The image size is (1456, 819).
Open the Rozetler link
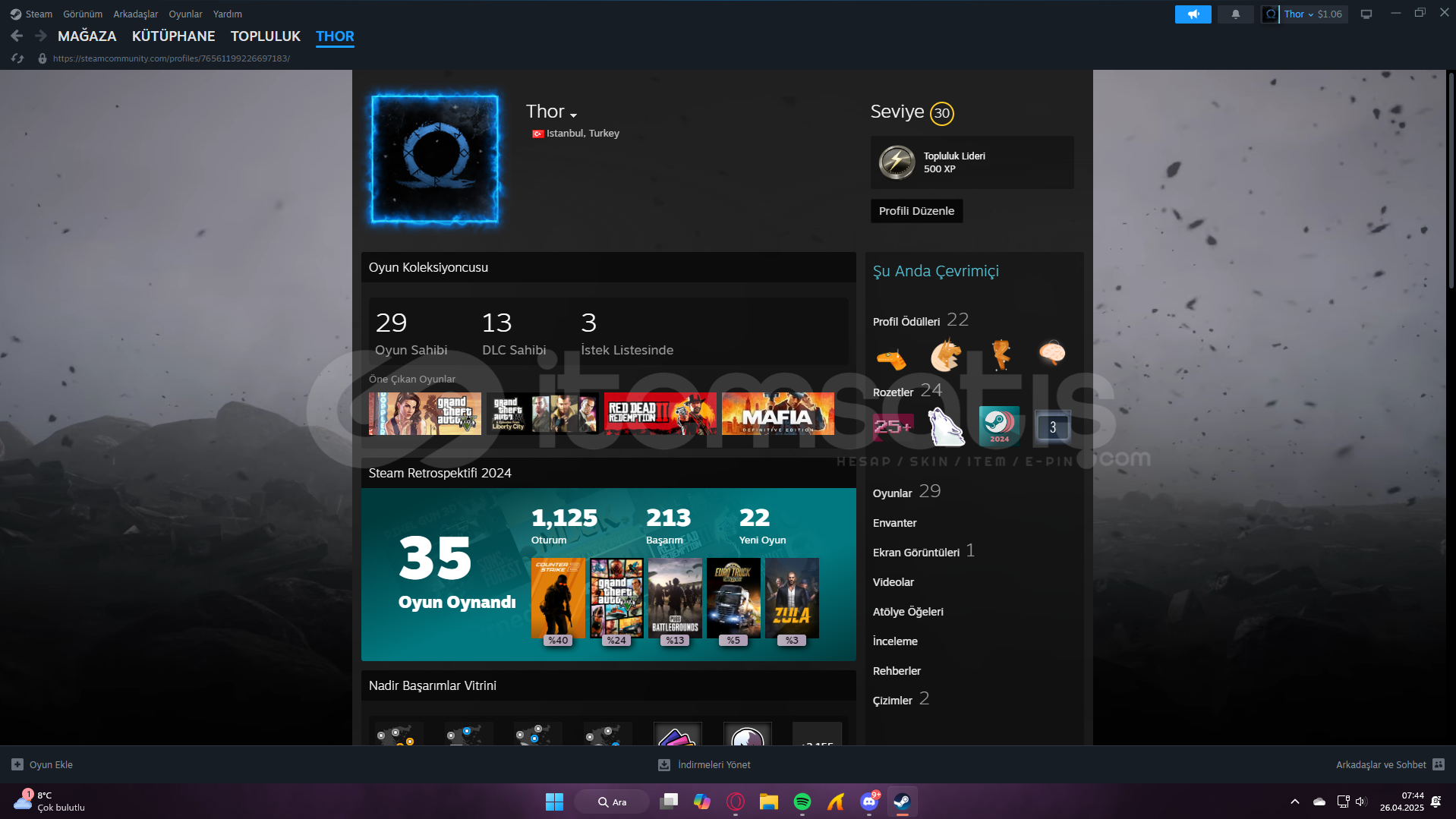(x=893, y=392)
